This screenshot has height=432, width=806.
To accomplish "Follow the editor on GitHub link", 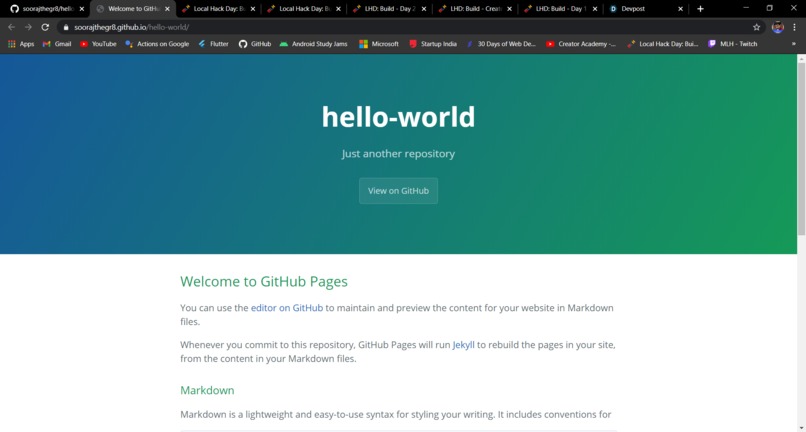I will pos(287,308).
